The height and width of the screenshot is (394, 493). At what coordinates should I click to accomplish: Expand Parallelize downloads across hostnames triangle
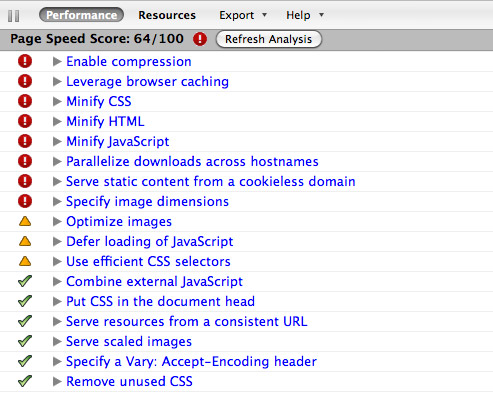[57, 161]
